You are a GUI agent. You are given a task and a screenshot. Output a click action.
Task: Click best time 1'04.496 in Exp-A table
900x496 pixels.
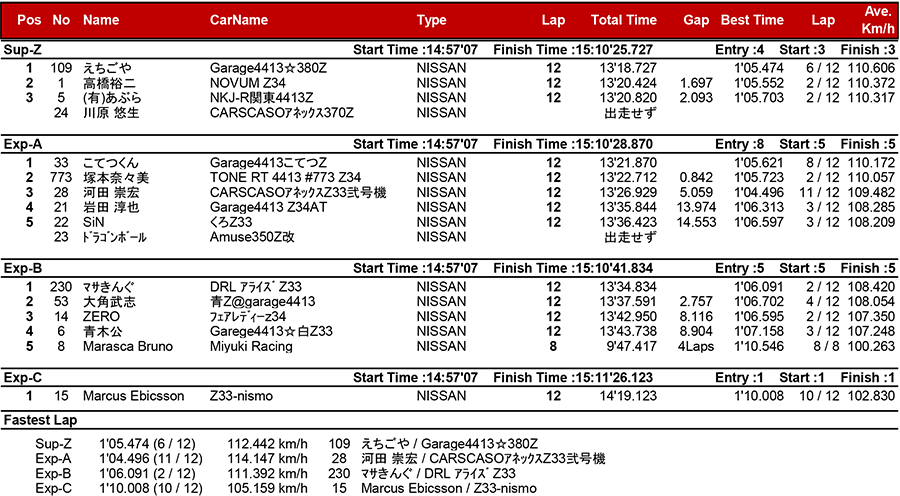pyautogui.click(x=759, y=193)
